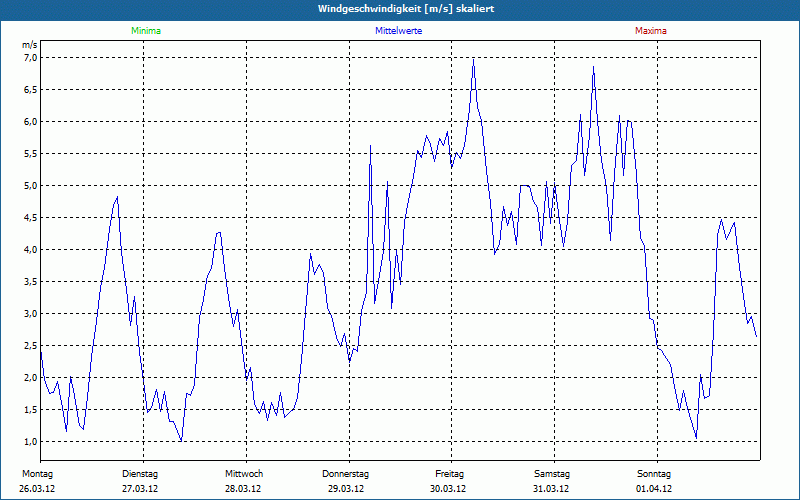
Task: Click the 5,0 y-axis value
Action: click(x=31, y=186)
